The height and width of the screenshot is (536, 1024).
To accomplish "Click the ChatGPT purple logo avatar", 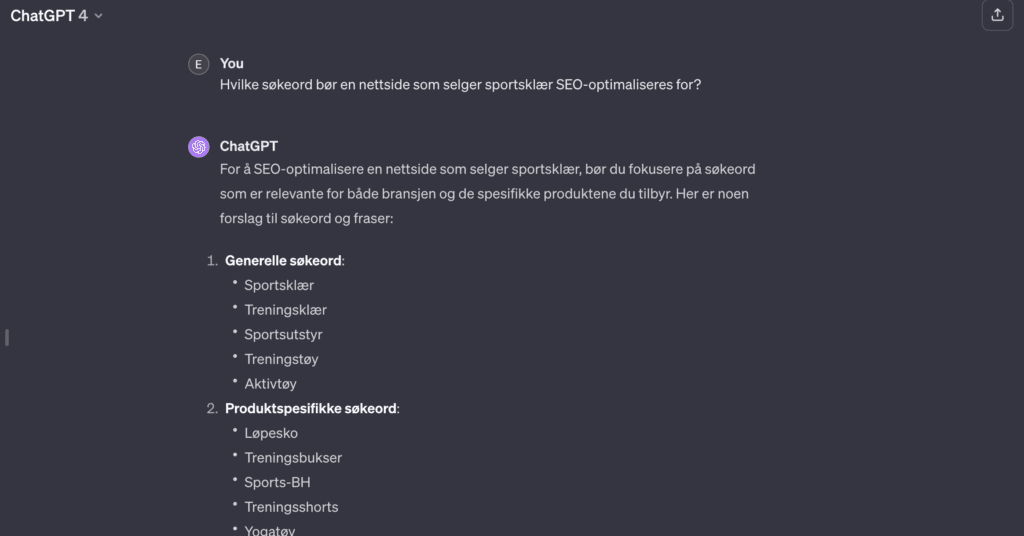I will click(199, 147).
